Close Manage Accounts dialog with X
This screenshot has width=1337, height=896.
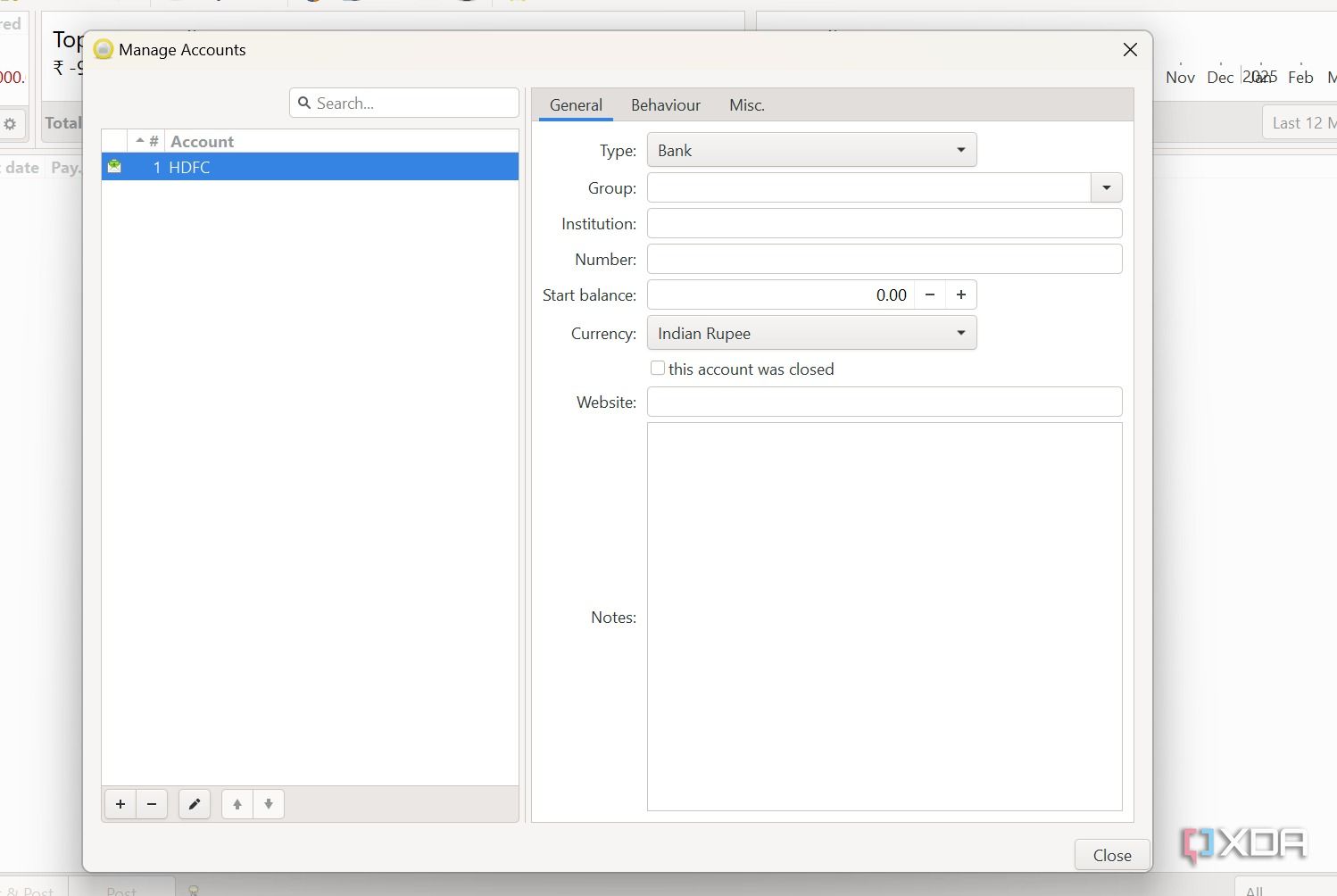1130,50
